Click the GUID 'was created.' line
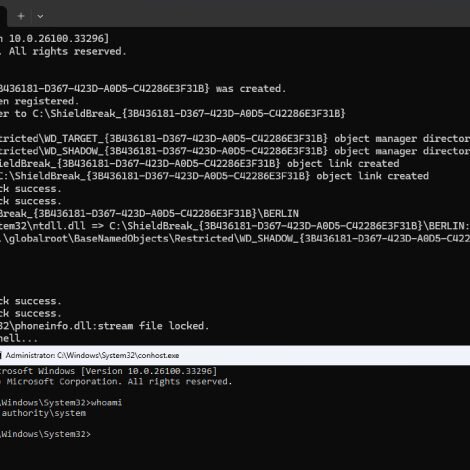The height and width of the screenshot is (470, 470). (143, 89)
